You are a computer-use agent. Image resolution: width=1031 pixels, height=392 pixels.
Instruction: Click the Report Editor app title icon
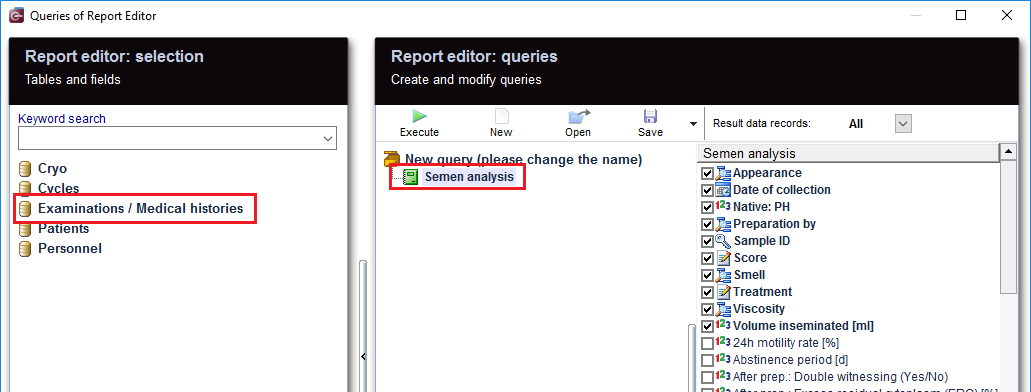(x=16, y=15)
